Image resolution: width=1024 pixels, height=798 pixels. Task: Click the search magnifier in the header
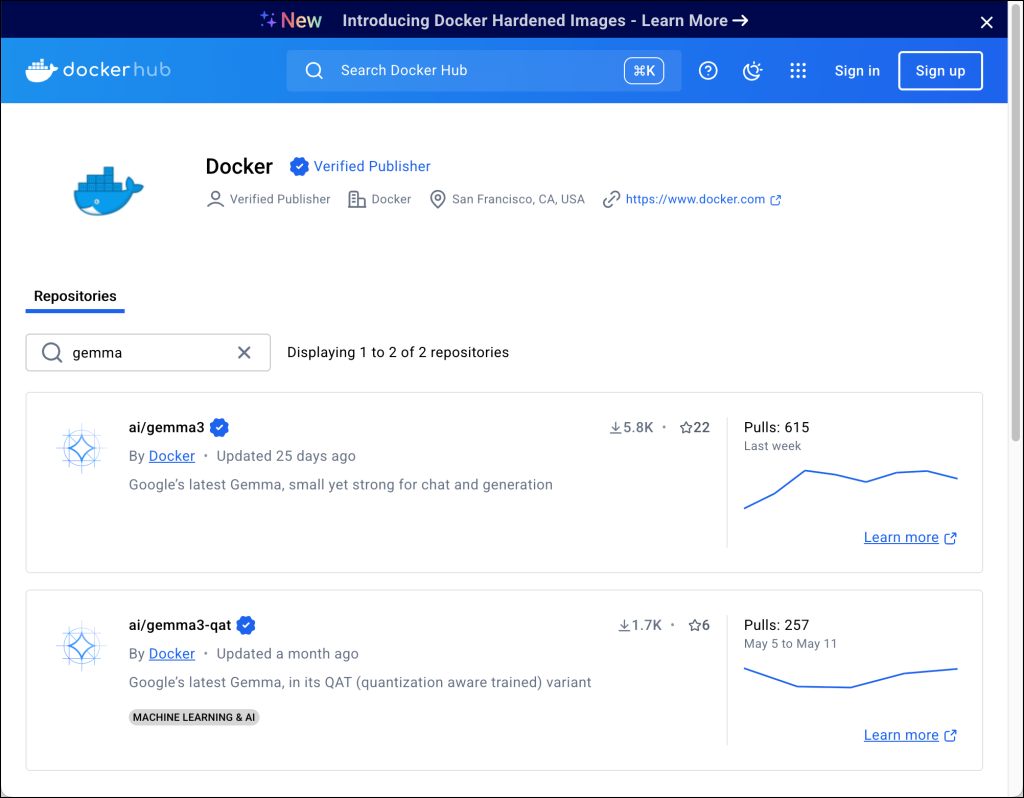pos(314,71)
